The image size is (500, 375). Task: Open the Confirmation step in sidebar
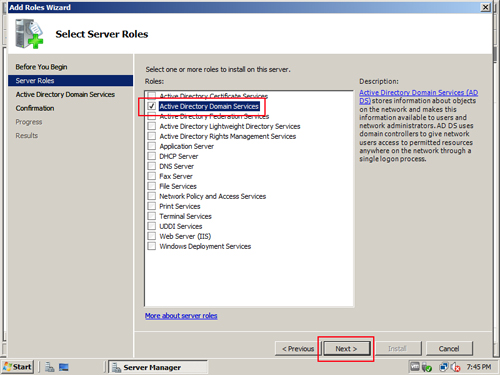pyautogui.click(x=35, y=108)
